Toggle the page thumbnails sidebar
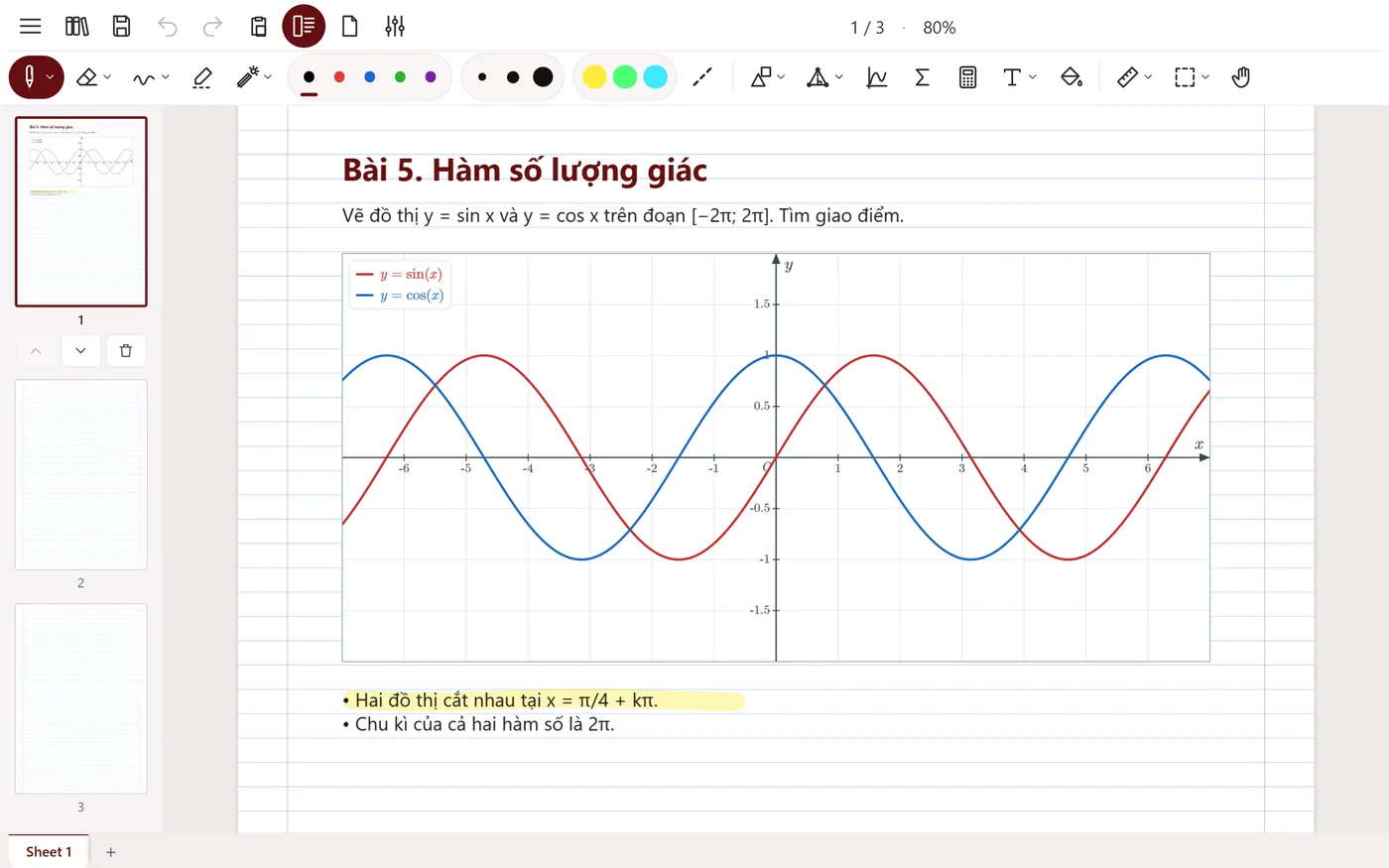The width and height of the screenshot is (1389, 868). point(304,27)
